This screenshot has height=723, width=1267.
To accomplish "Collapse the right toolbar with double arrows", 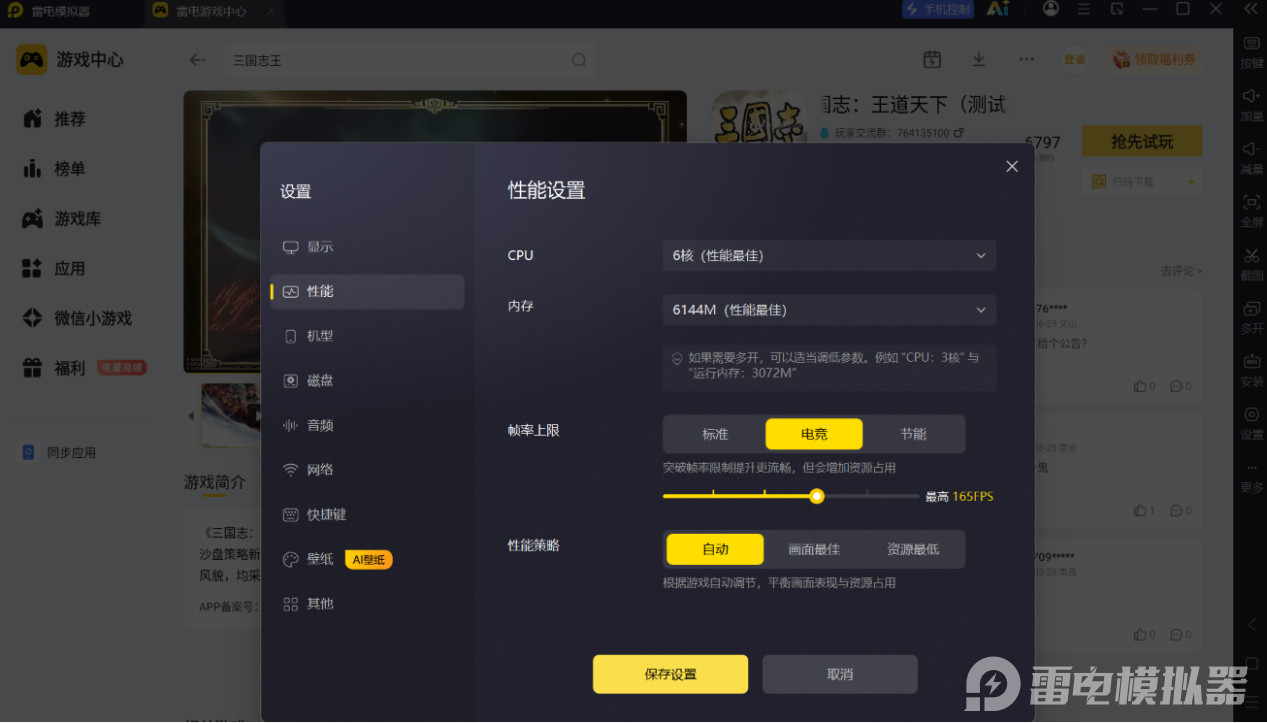I will point(1251,9).
